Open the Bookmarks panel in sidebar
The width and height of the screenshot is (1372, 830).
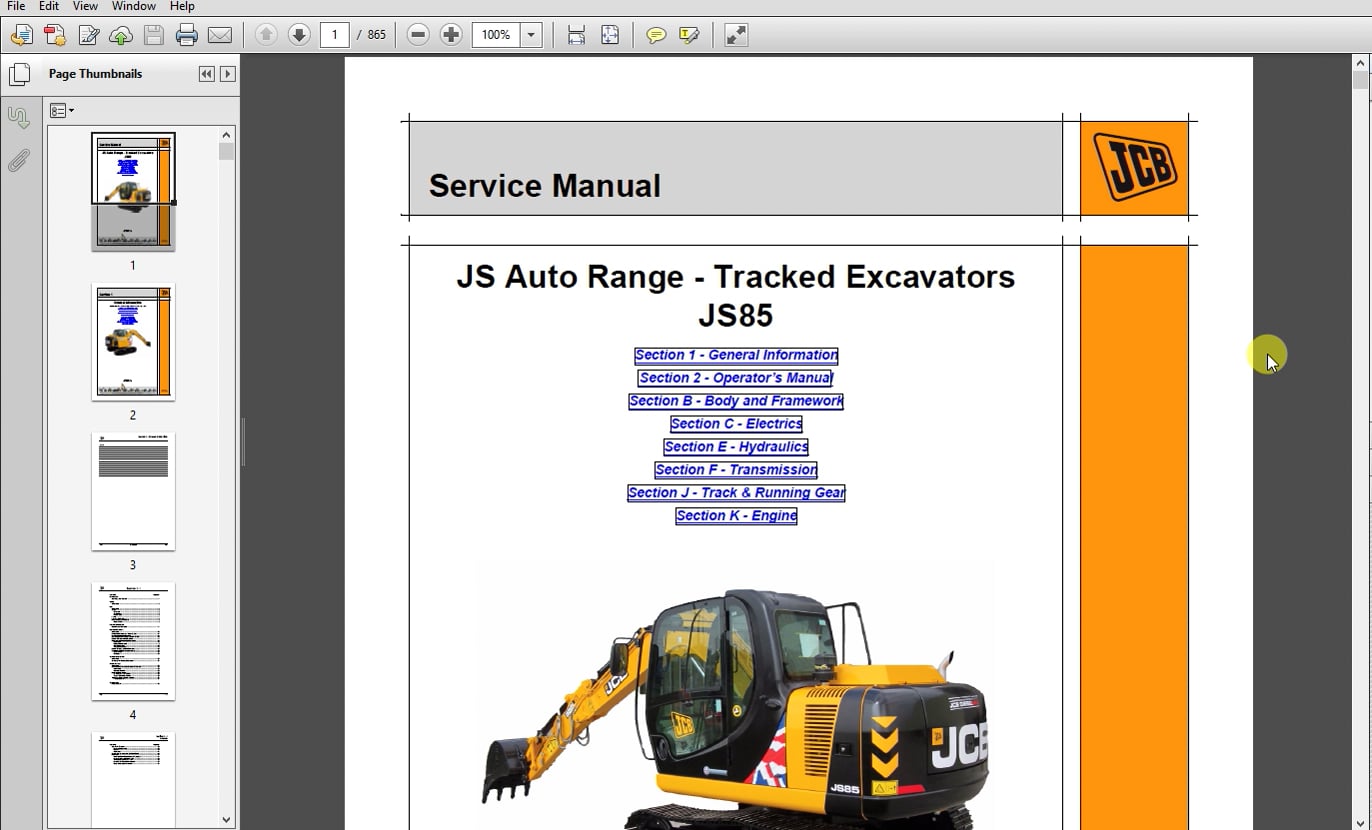[x=18, y=117]
